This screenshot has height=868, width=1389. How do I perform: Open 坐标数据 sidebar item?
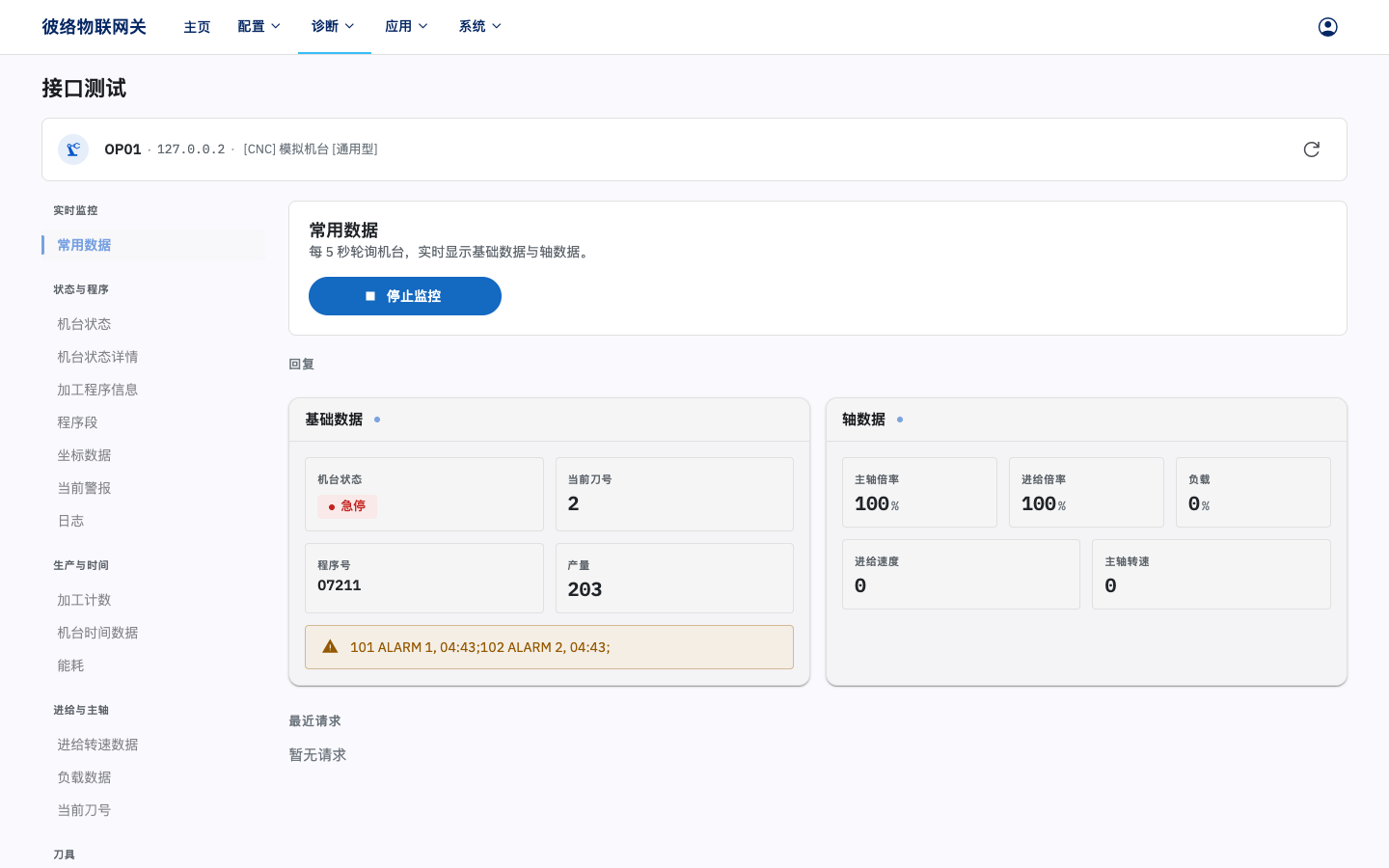(x=153, y=455)
